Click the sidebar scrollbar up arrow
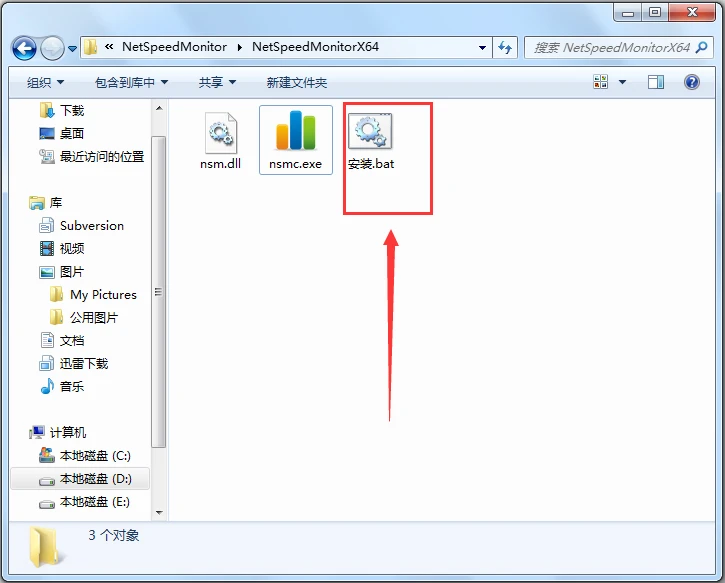The height and width of the screenshot is (583, 725). pos(159,108)
